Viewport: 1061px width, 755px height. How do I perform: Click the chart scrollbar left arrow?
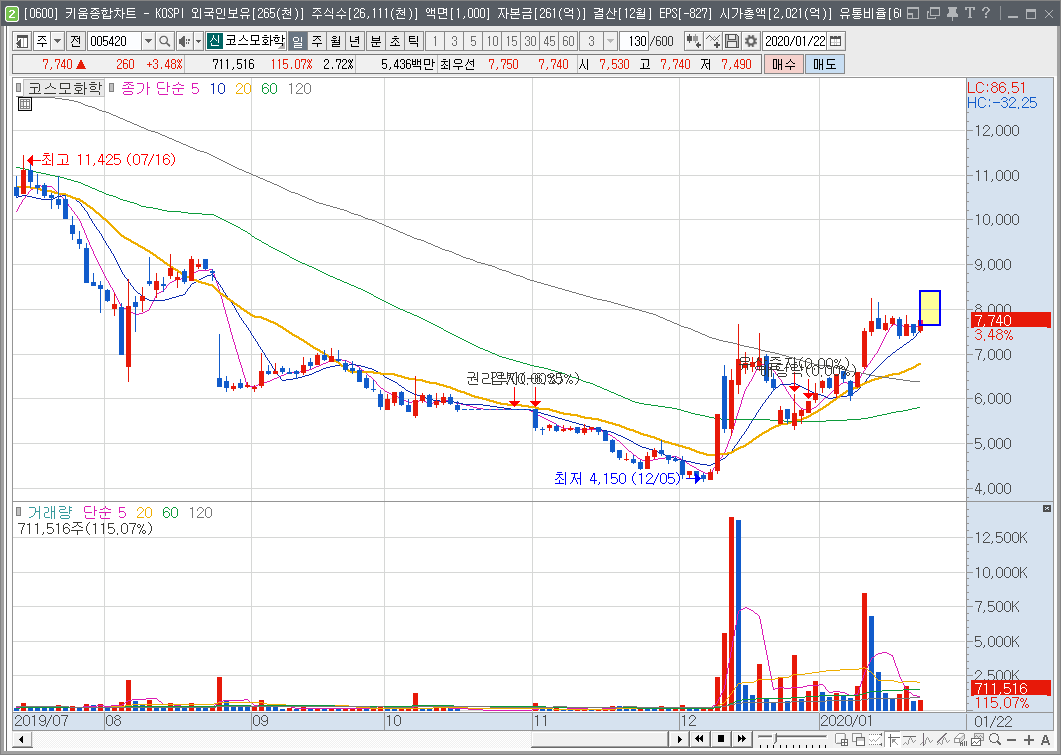coord(21,739)
